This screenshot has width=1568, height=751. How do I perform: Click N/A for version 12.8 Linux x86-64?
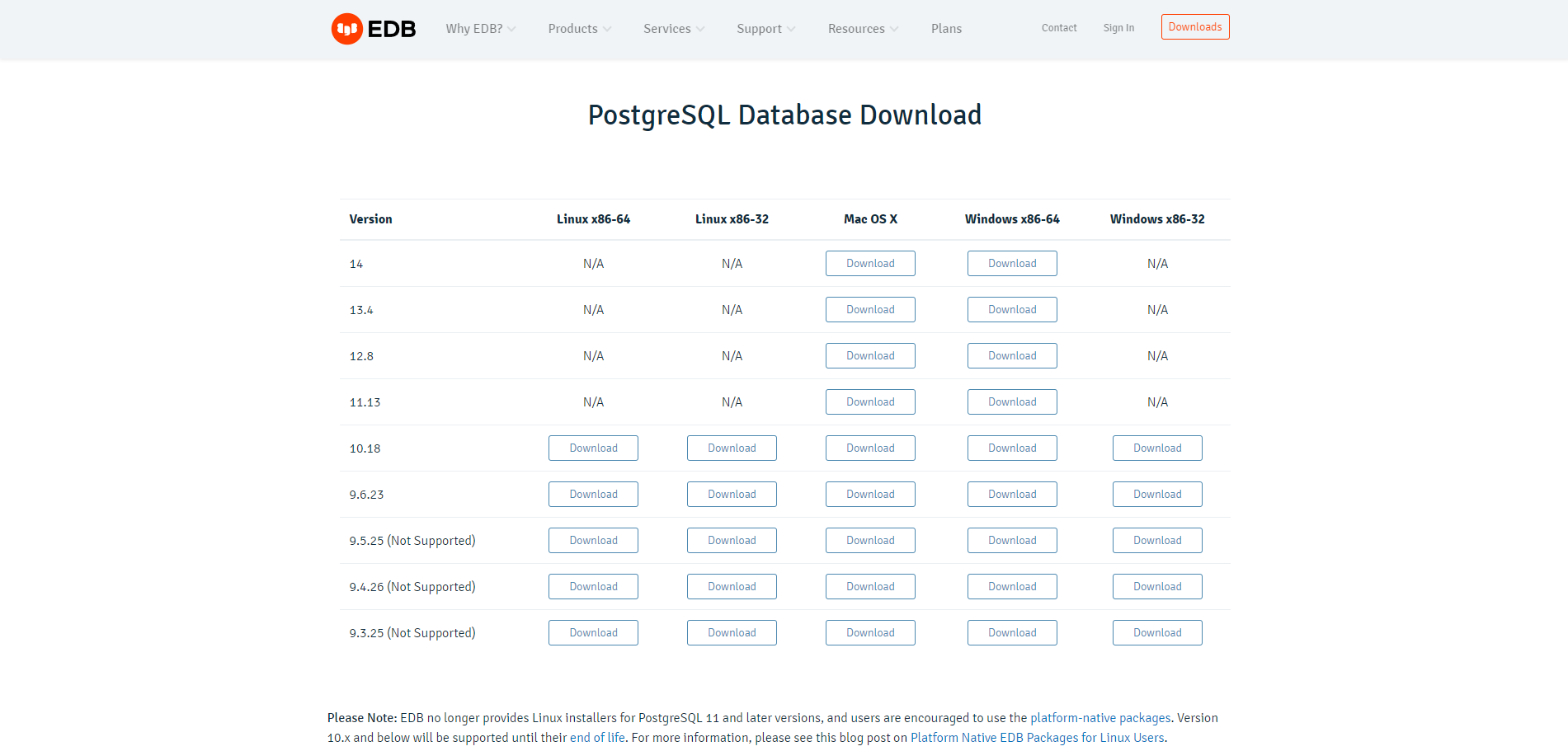pyautogui.click(x=593, y=356)
